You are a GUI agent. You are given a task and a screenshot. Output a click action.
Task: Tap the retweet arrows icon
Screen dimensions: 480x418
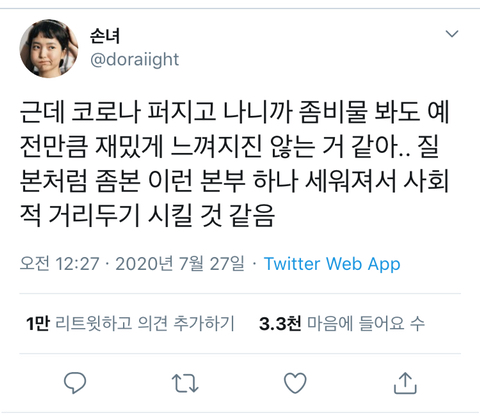pos(185,383)
